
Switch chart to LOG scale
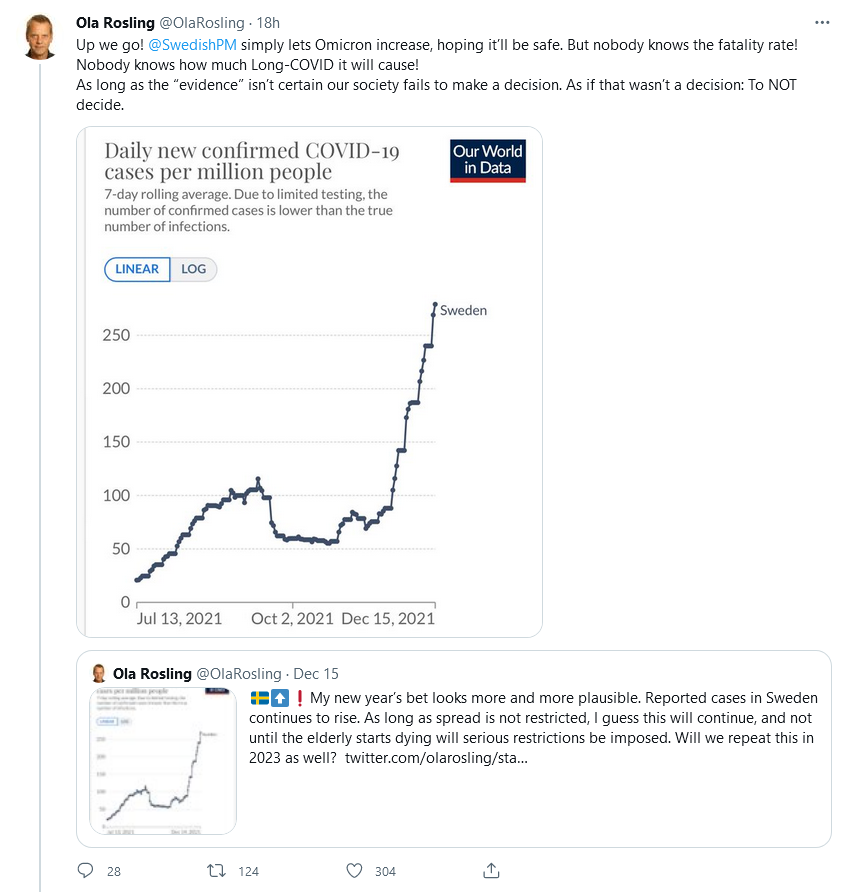pyautogui.click(x=194, y=269)
